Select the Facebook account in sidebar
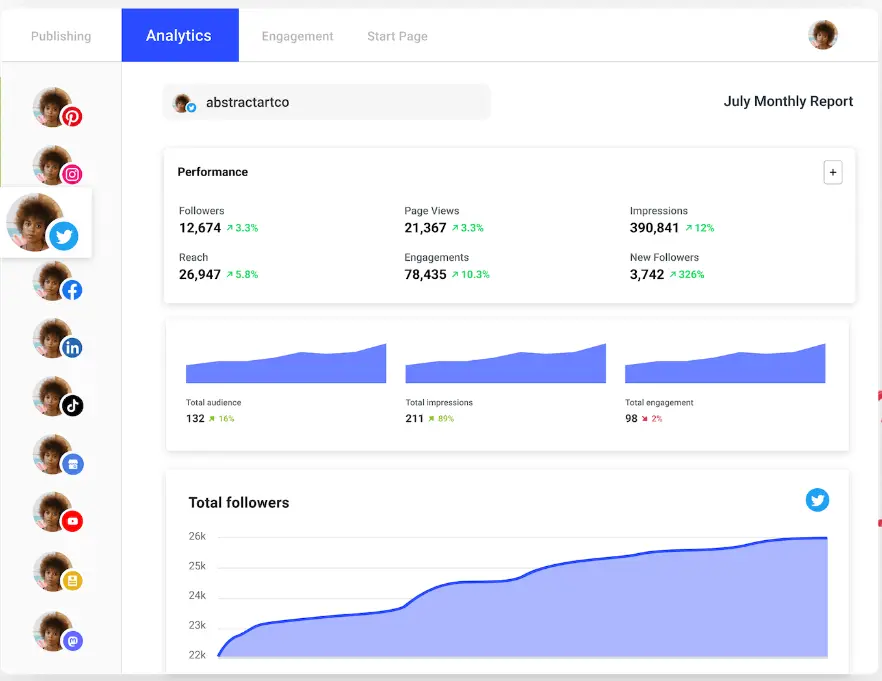Screen dimensions: 882x681 56,282
